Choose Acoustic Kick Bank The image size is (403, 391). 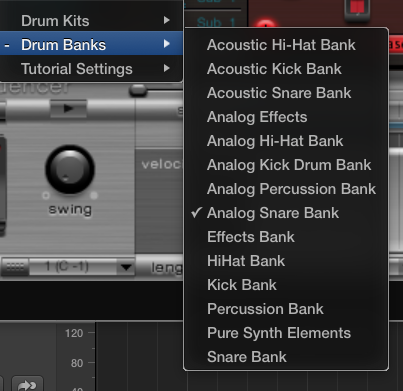[x=286, y=69]
